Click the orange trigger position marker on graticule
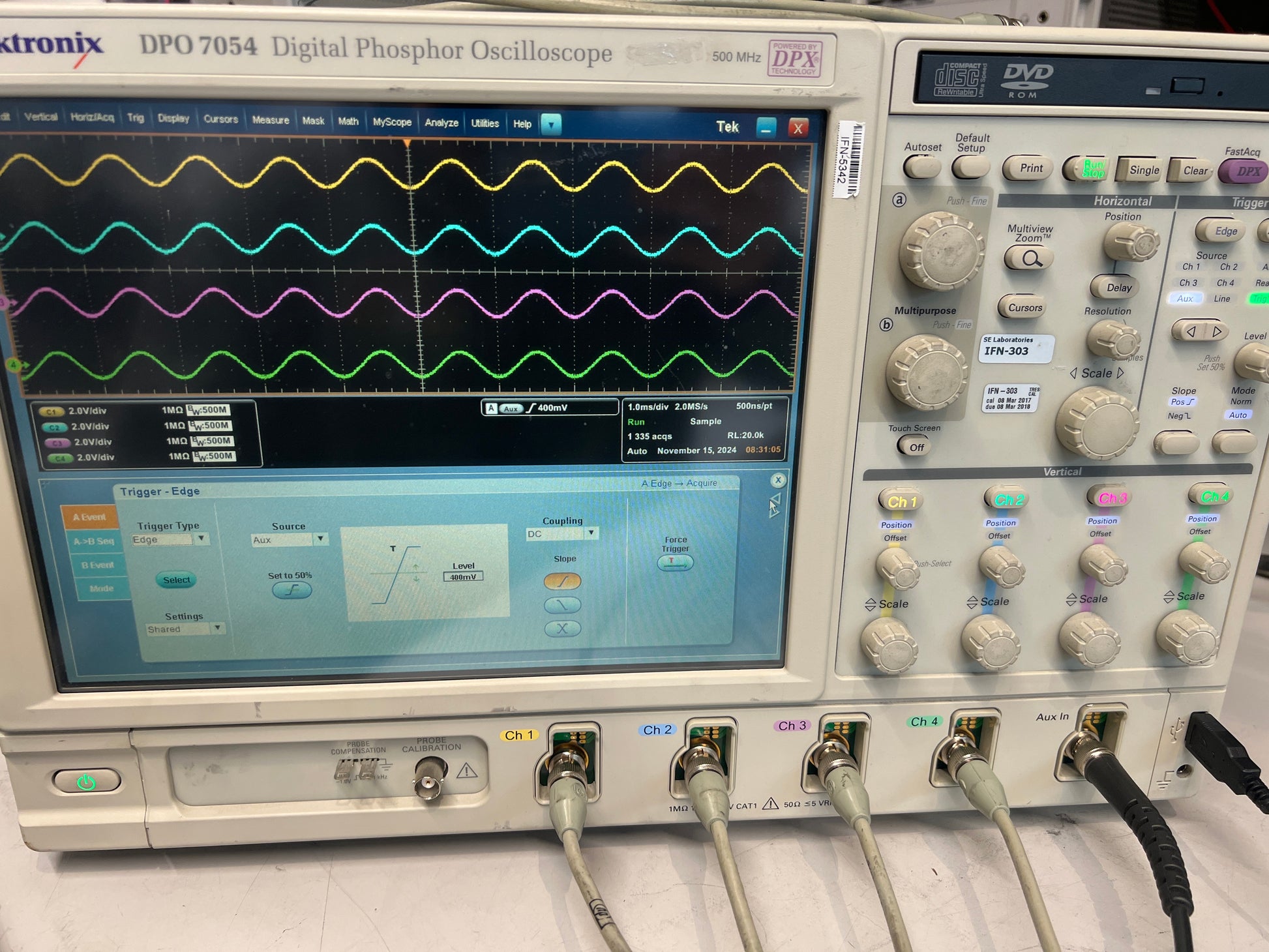The height and width of the screenshot is (952, 1269). coord(408,143)
